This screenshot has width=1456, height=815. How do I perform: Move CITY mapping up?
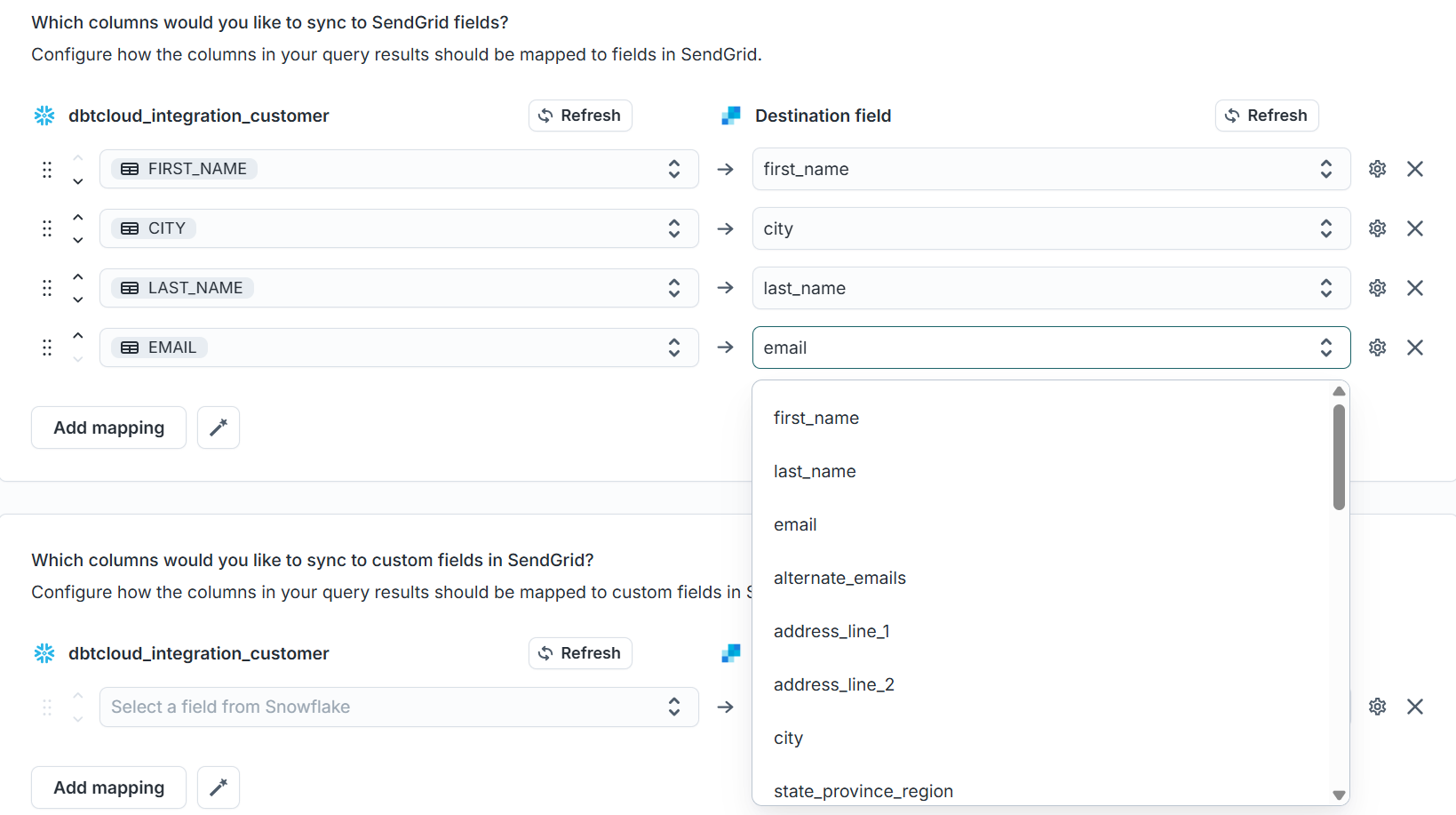click(78, 217)
